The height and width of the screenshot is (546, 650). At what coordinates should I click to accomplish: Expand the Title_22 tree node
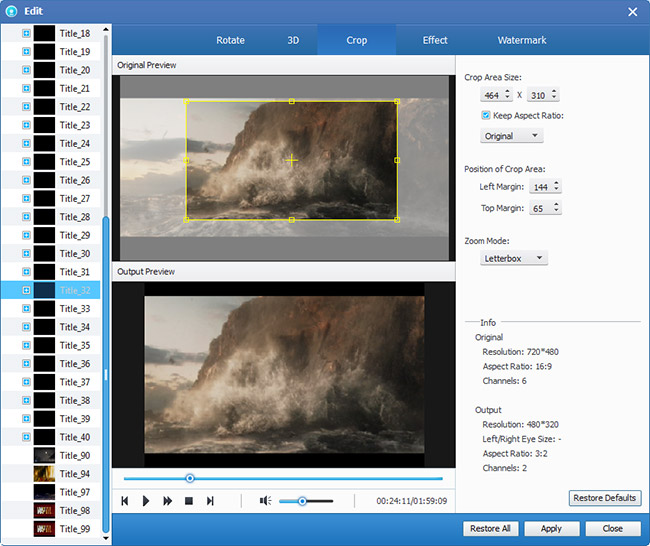click(26, 107)
